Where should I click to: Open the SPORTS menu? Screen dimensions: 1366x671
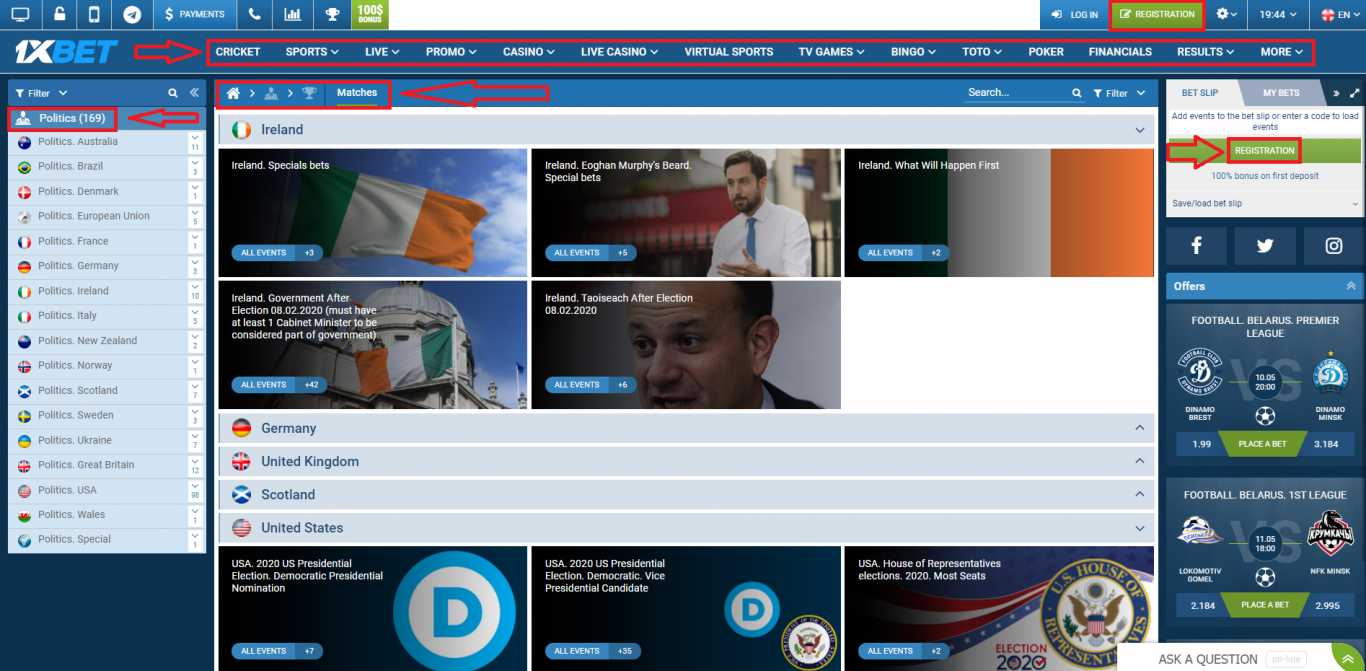coord(312,52)
